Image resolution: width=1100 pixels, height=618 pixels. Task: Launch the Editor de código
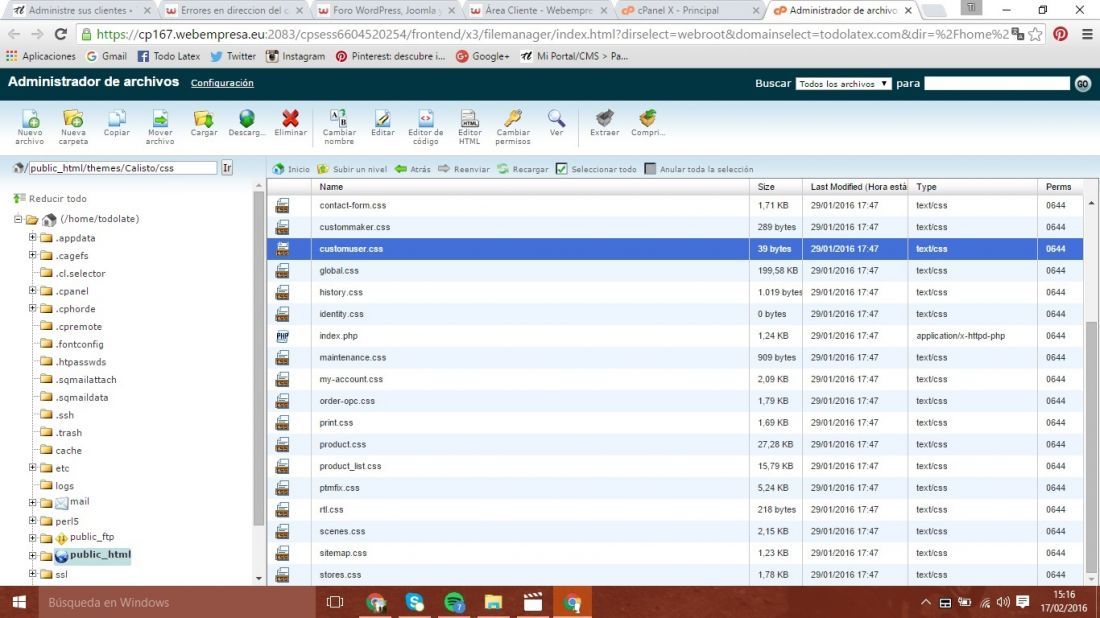(x=426, y=126)
